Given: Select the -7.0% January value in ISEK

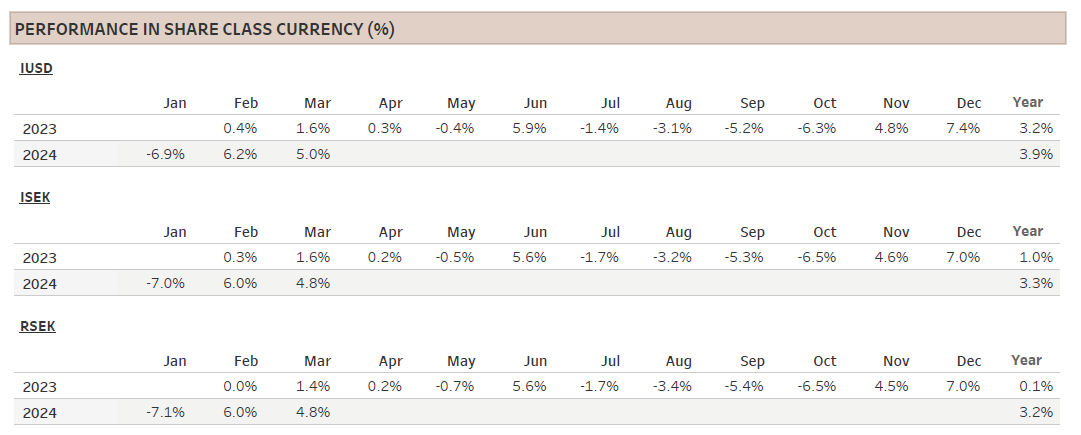Looking at the screenshot, I should point(166,283).
